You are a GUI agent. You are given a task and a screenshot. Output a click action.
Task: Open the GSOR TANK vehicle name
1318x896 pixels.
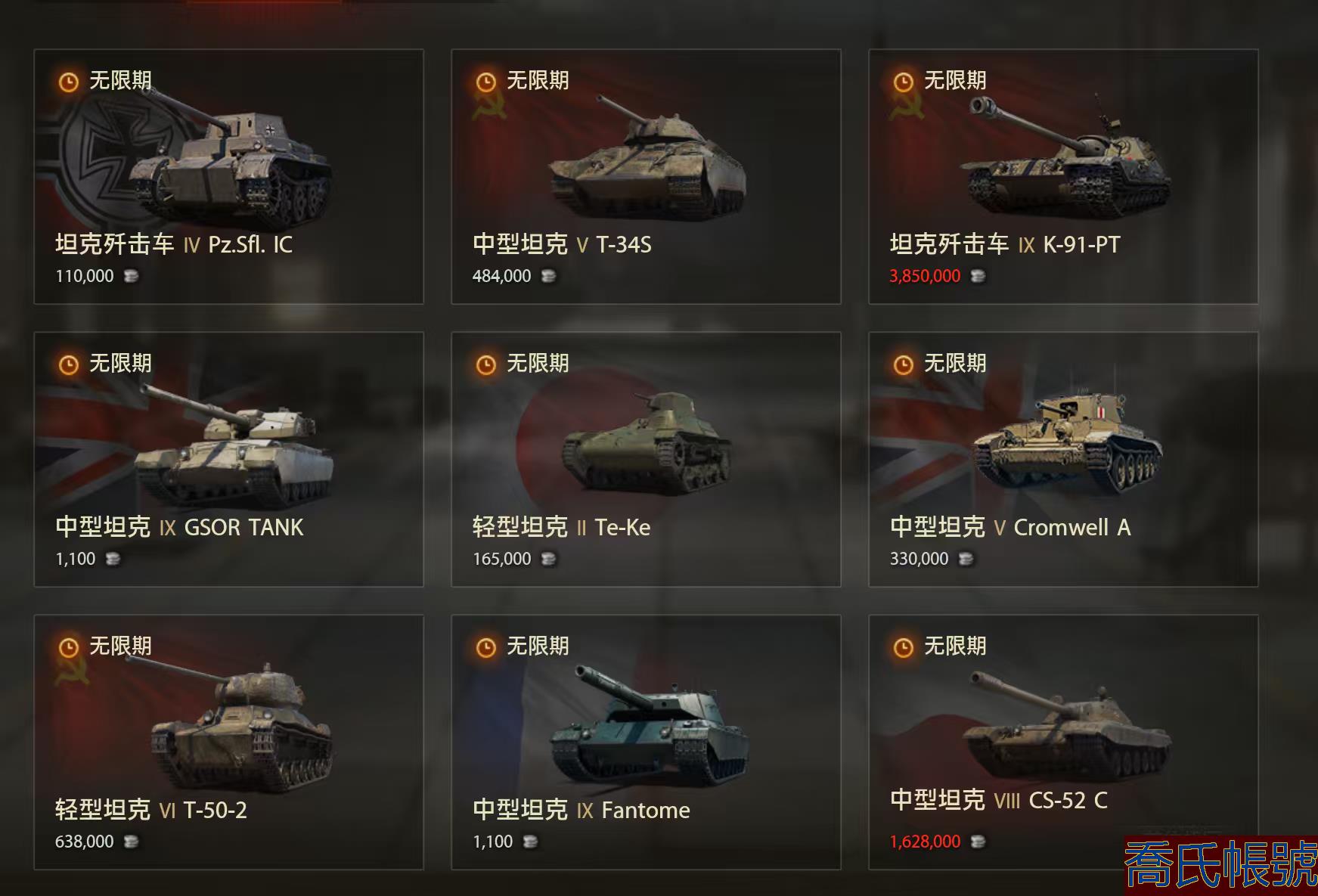pos(243,527)
